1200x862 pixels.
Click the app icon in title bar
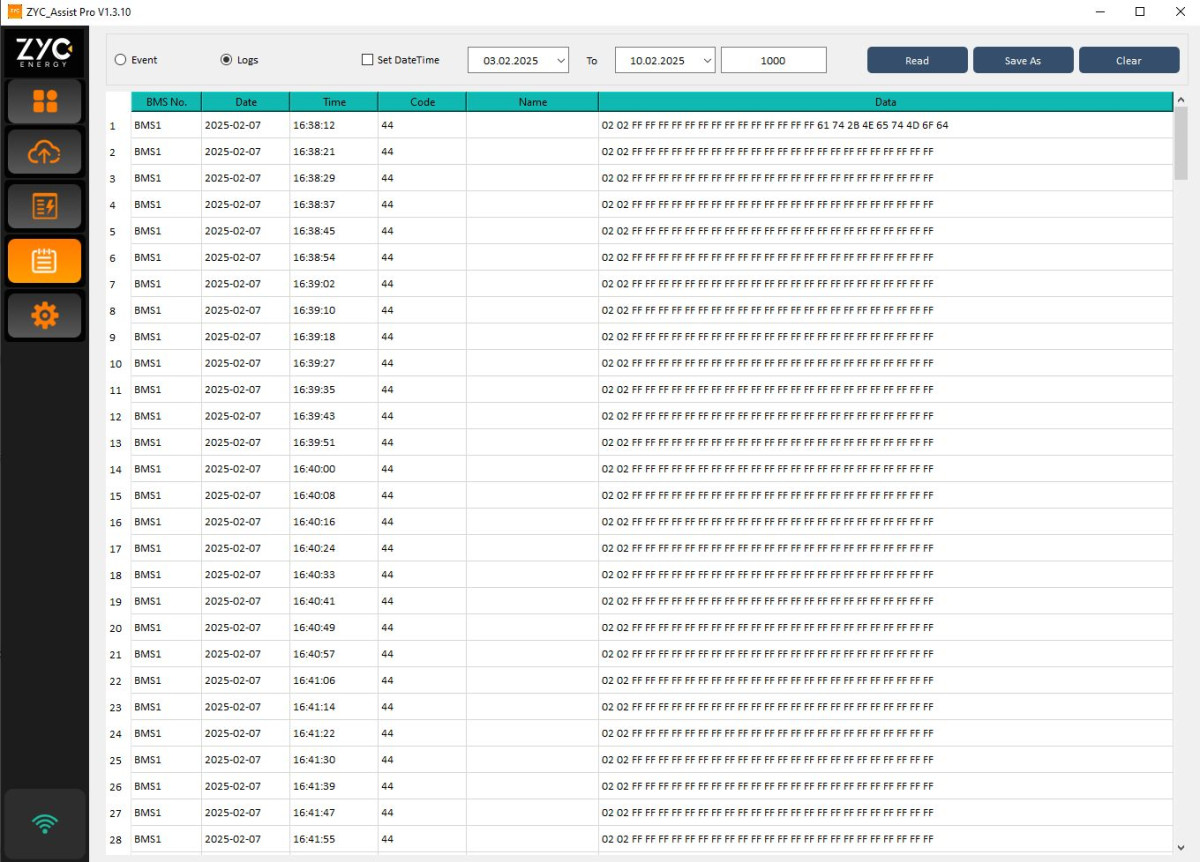click(x=14, y=12)
